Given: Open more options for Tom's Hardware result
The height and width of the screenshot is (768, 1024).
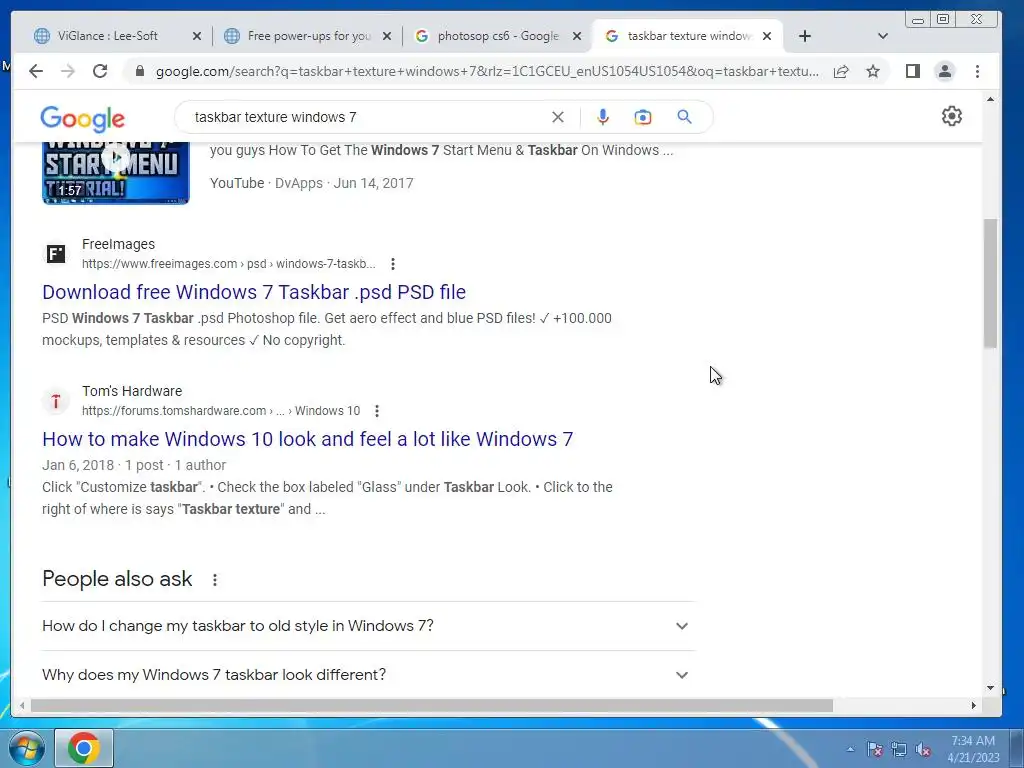Looking at the screenshot, I should (377, 411).
